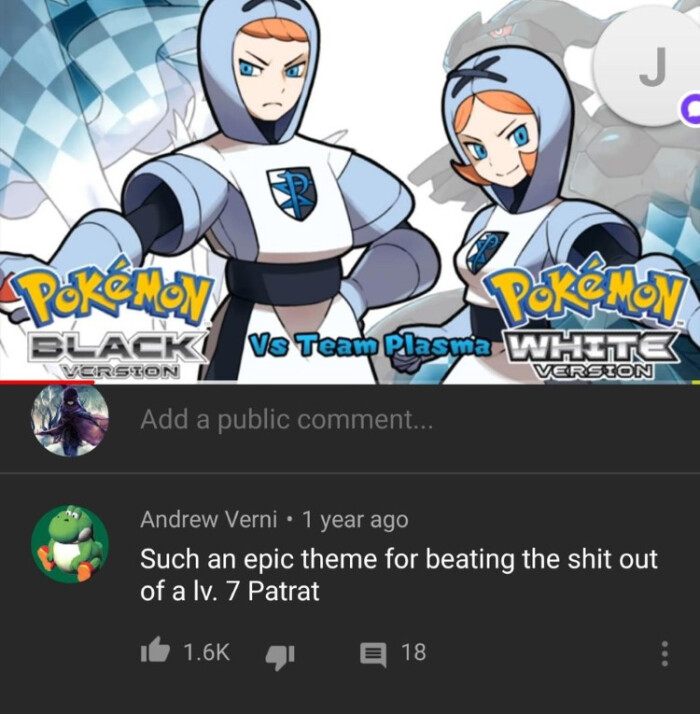Click the red video progress bar
The image size is (700, 714).
46,382
